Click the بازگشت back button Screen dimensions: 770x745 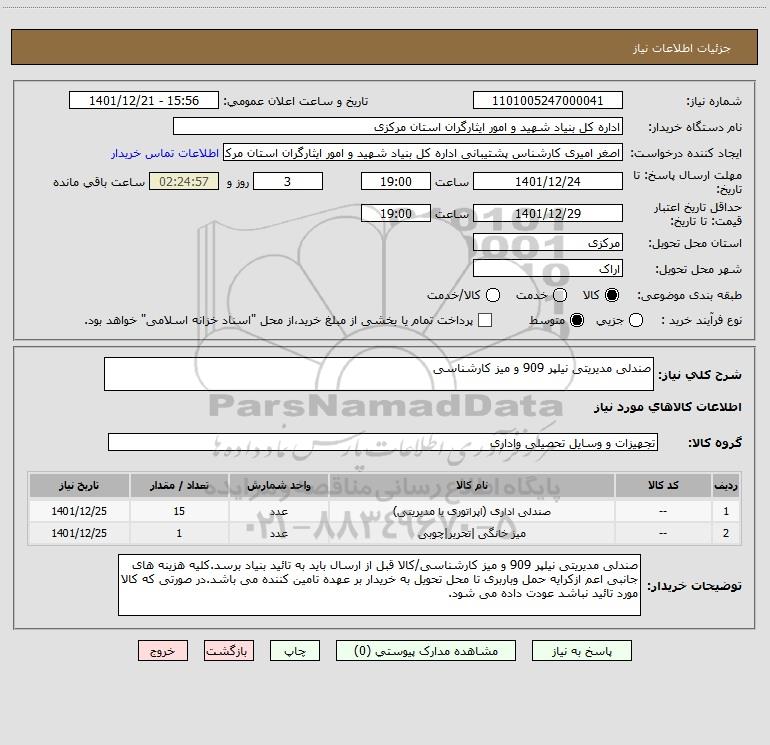click(229, 651)
